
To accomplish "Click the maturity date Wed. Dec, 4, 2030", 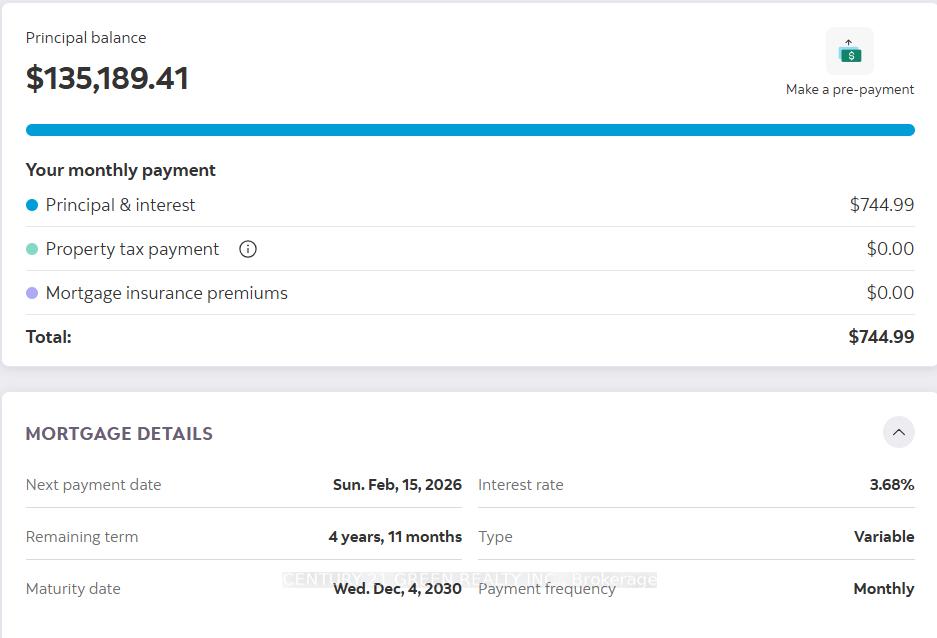I will 397,589.
